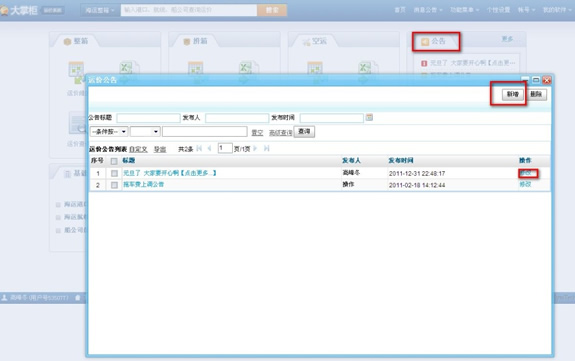Click the 新增 button
This screenshot has height=361, width=575.
(x=513, y=94)
